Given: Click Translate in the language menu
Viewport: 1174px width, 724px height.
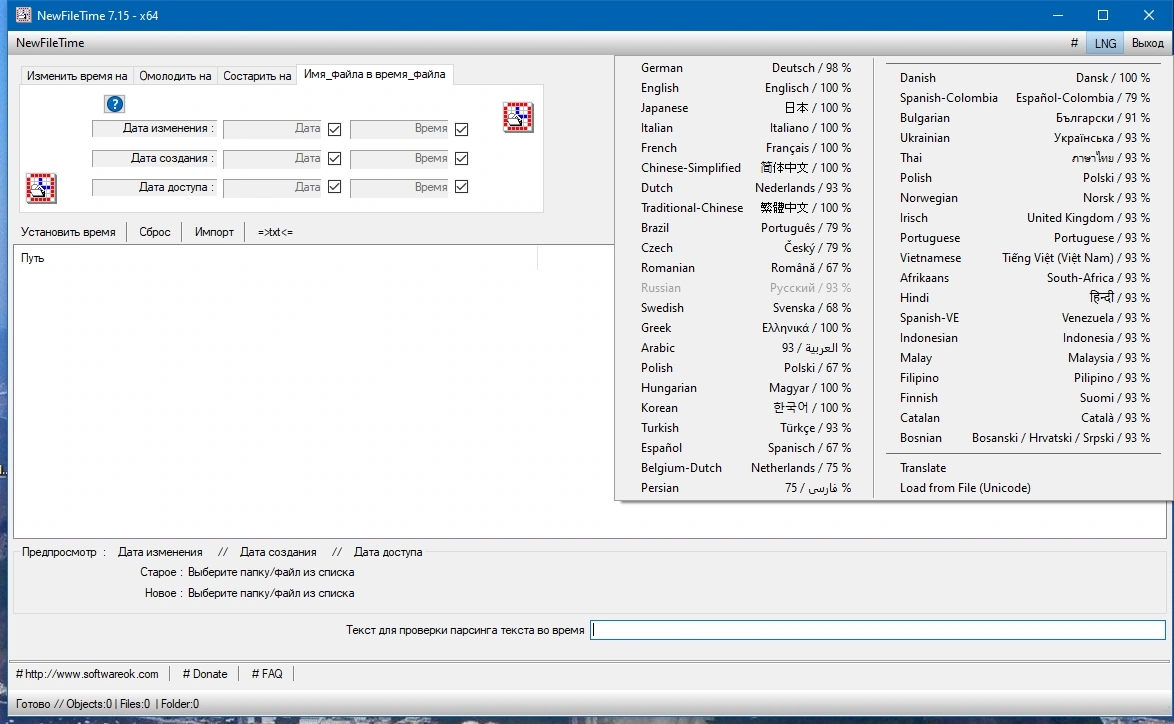Looking at the screenshot, I should click(1024, 468).
